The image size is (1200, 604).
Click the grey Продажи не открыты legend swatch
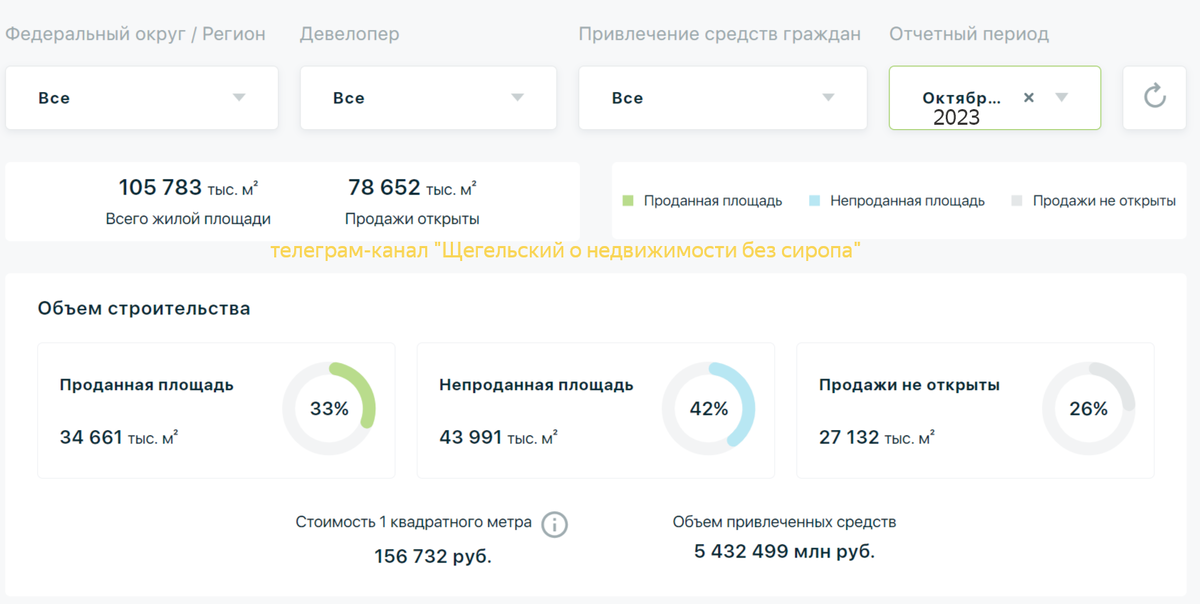pos(1017,201)
